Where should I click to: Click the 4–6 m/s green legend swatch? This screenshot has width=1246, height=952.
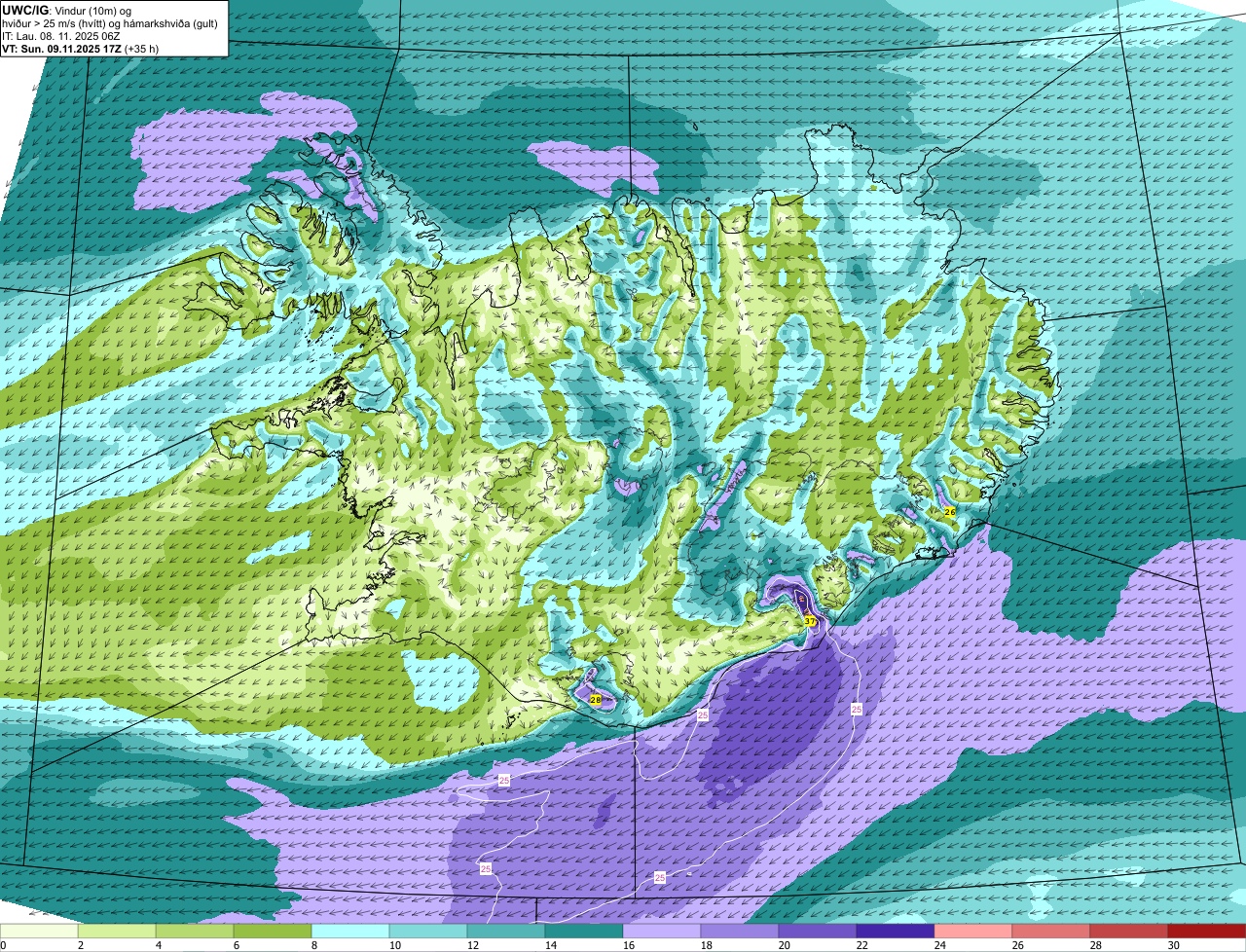pyautogui.click(x=195, y=931)
